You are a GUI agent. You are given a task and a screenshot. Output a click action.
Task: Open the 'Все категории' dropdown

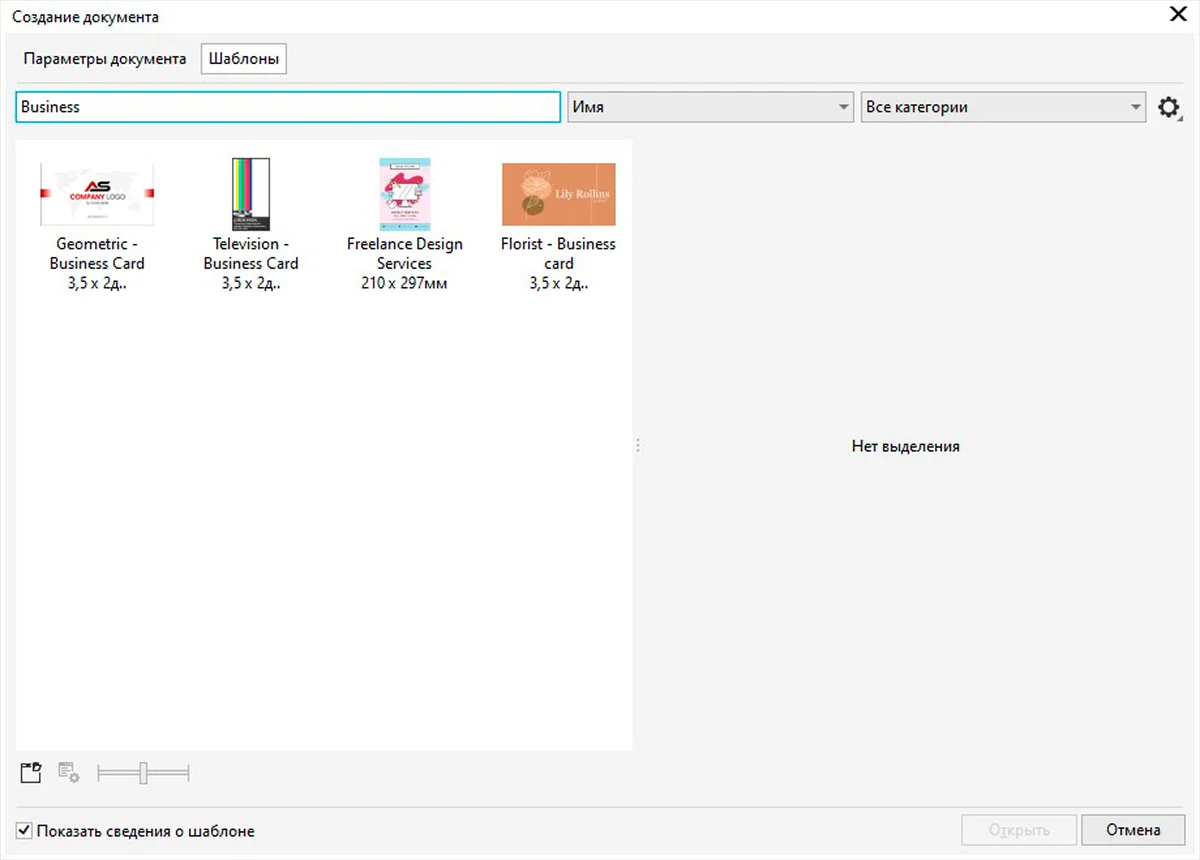[x=1003, y=107]
